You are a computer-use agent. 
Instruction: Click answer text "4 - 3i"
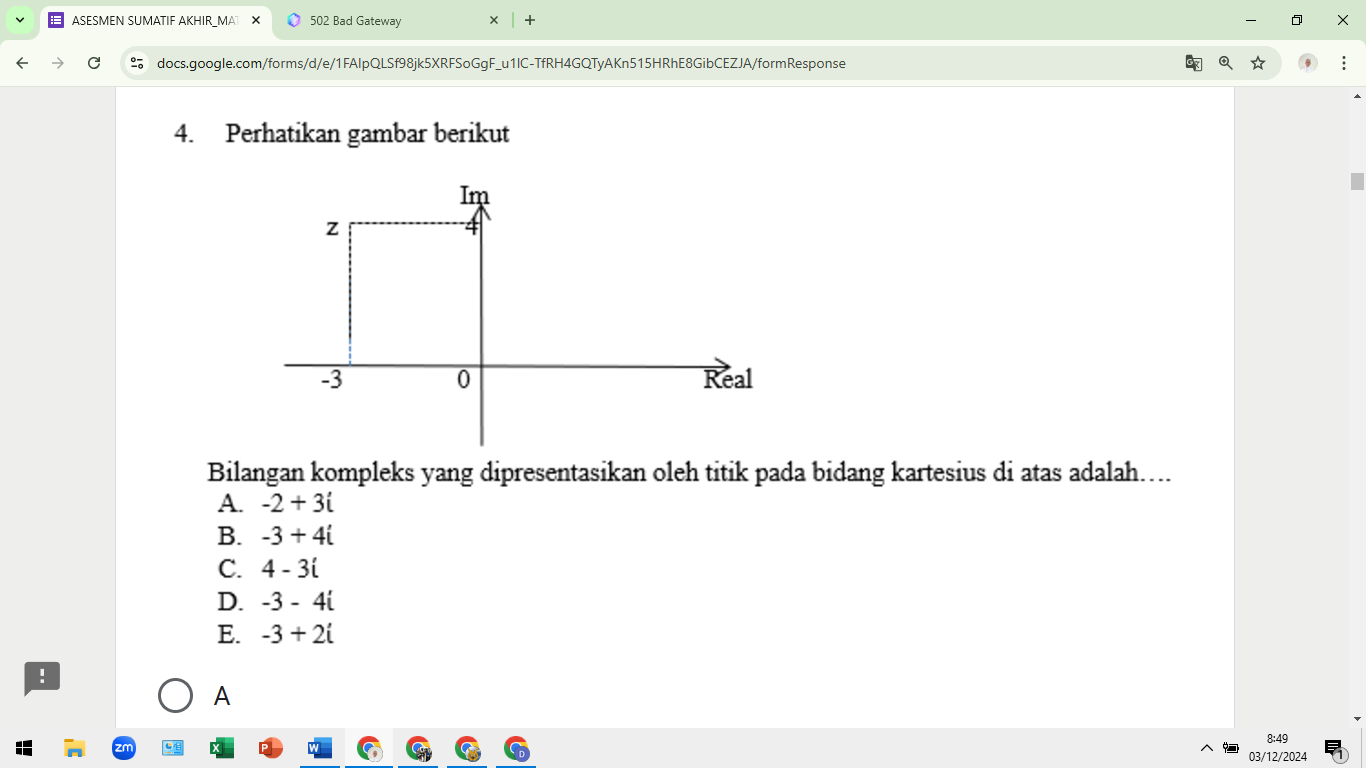pos(290,569)
